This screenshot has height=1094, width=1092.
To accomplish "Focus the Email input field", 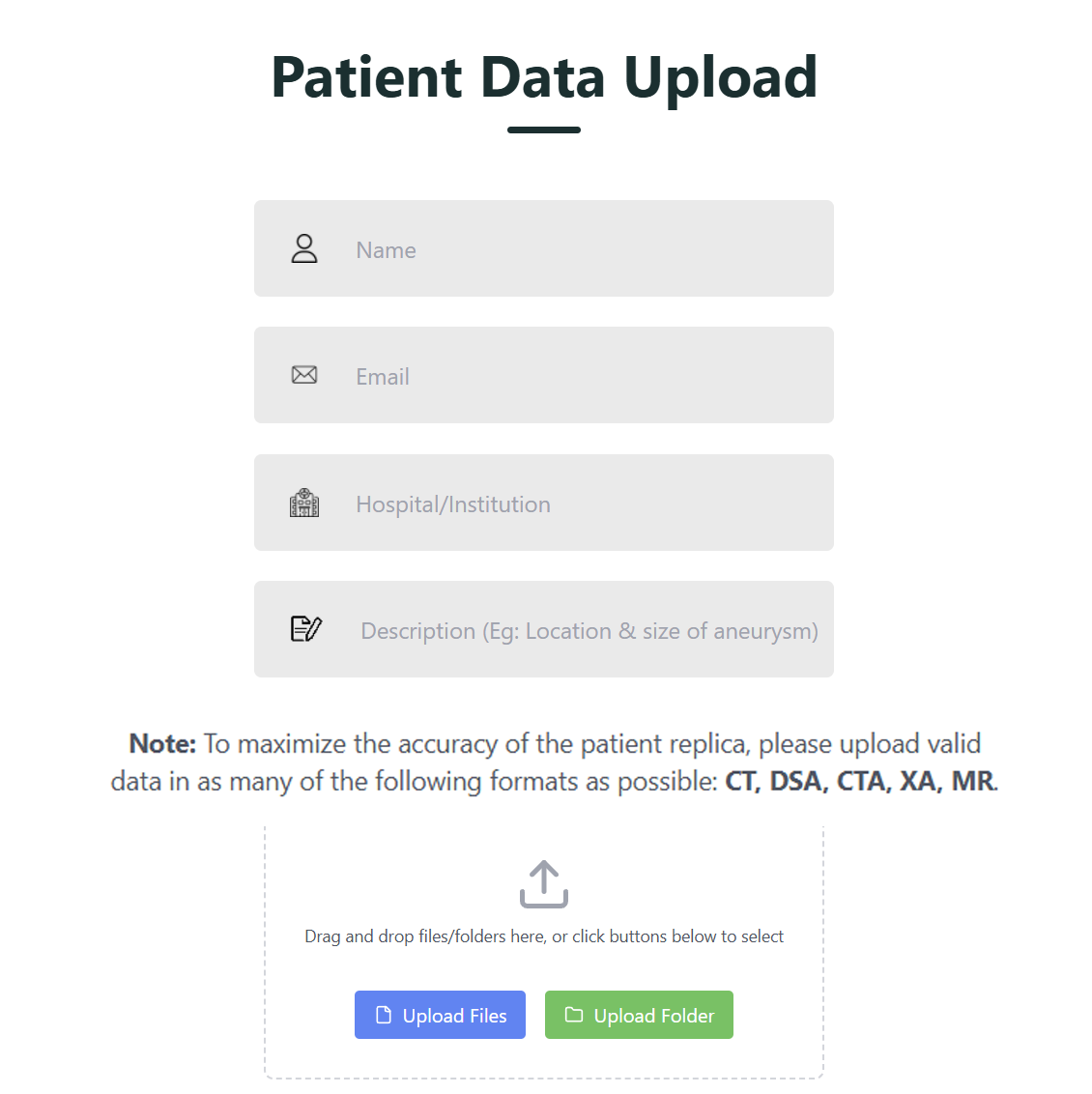I will [x=580, y=376].
